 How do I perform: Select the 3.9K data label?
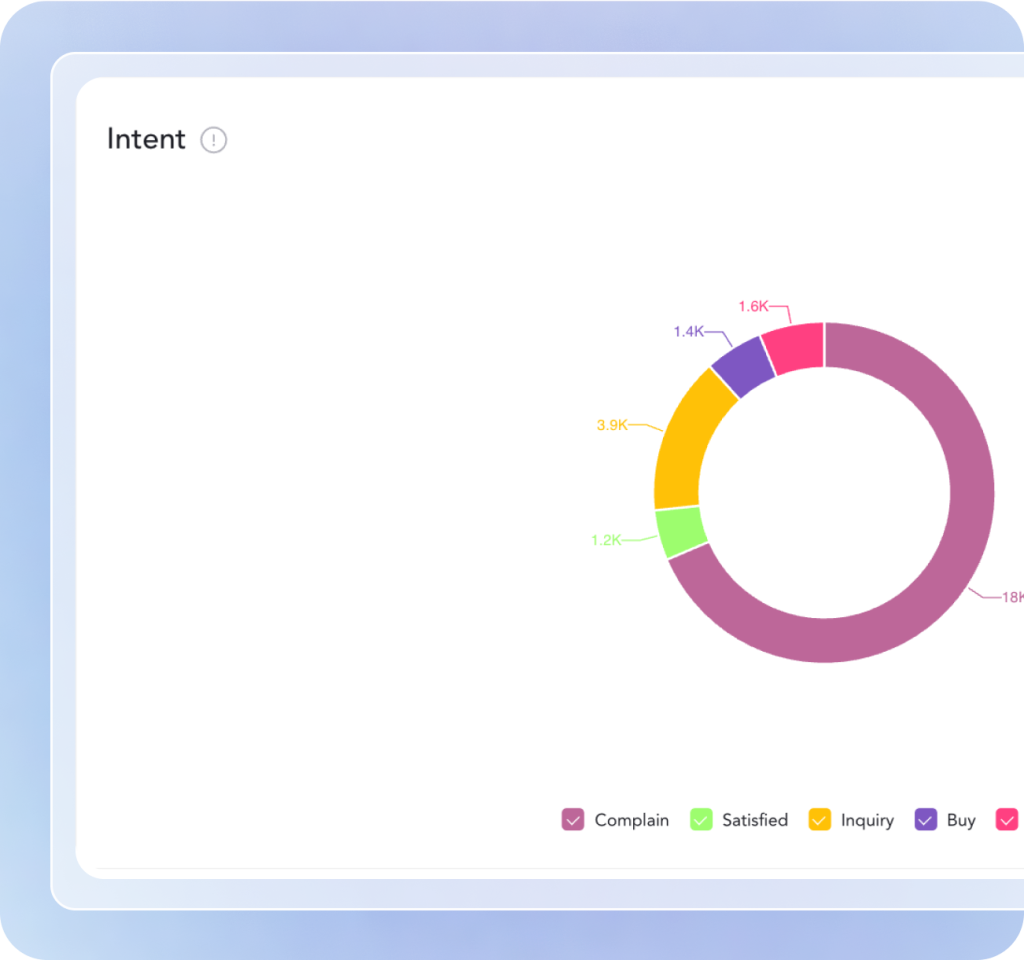[x=612, y=425]
